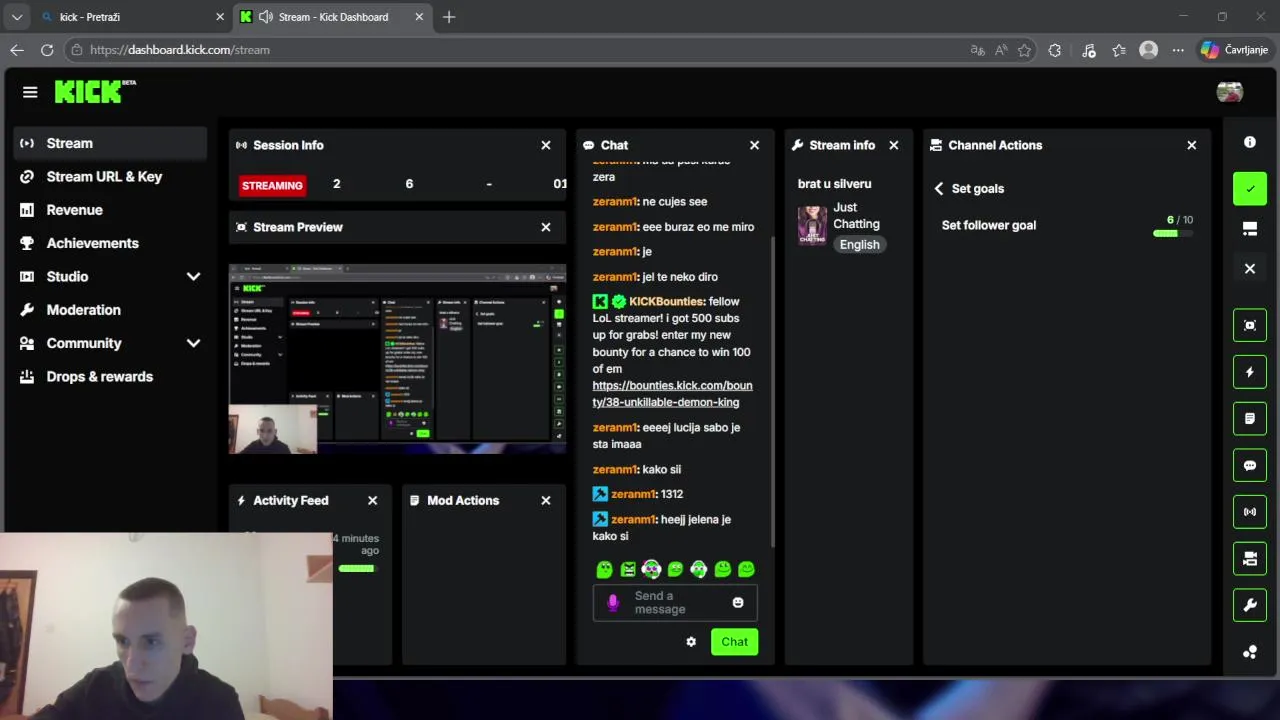
Task: Close the Activity Feed panel
Action: click(x=373, y=500)
